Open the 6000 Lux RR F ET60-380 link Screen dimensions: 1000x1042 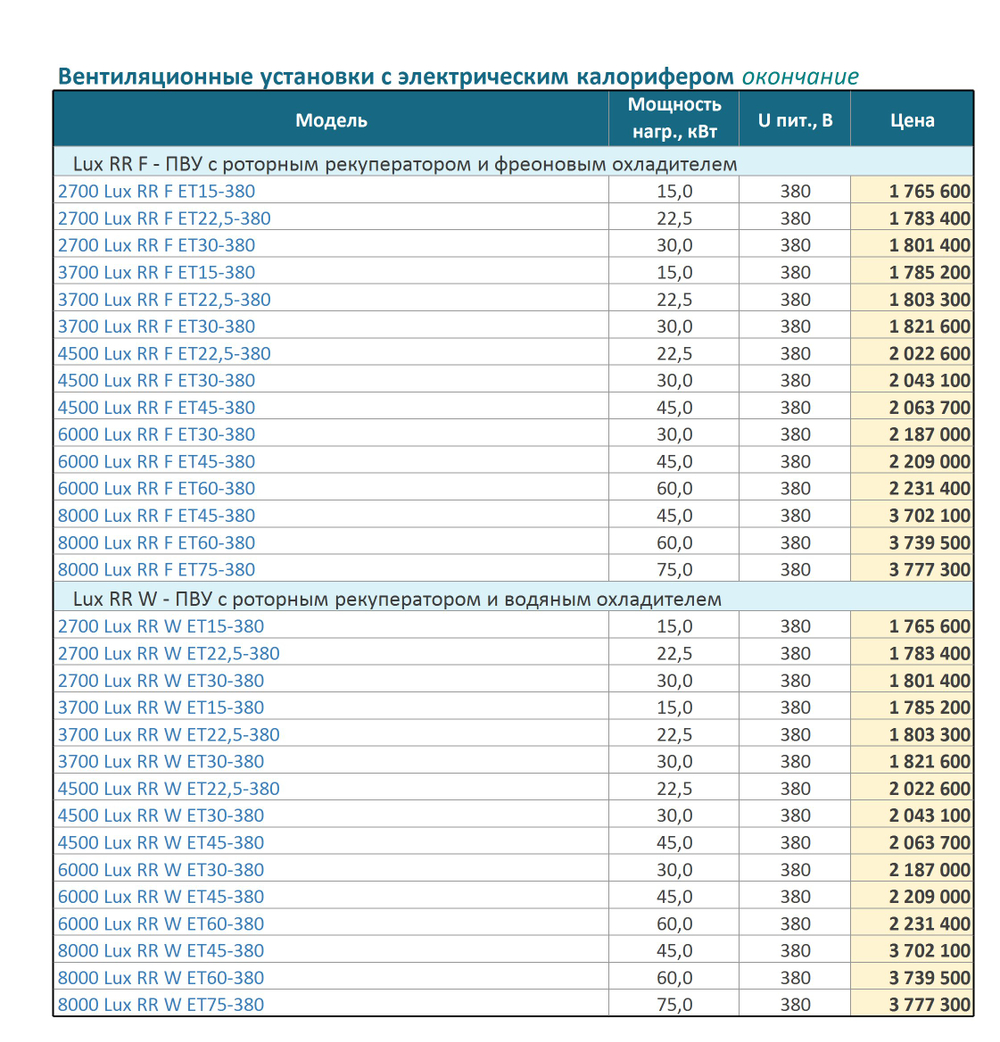pyautogui.click(x=156, y=489)
